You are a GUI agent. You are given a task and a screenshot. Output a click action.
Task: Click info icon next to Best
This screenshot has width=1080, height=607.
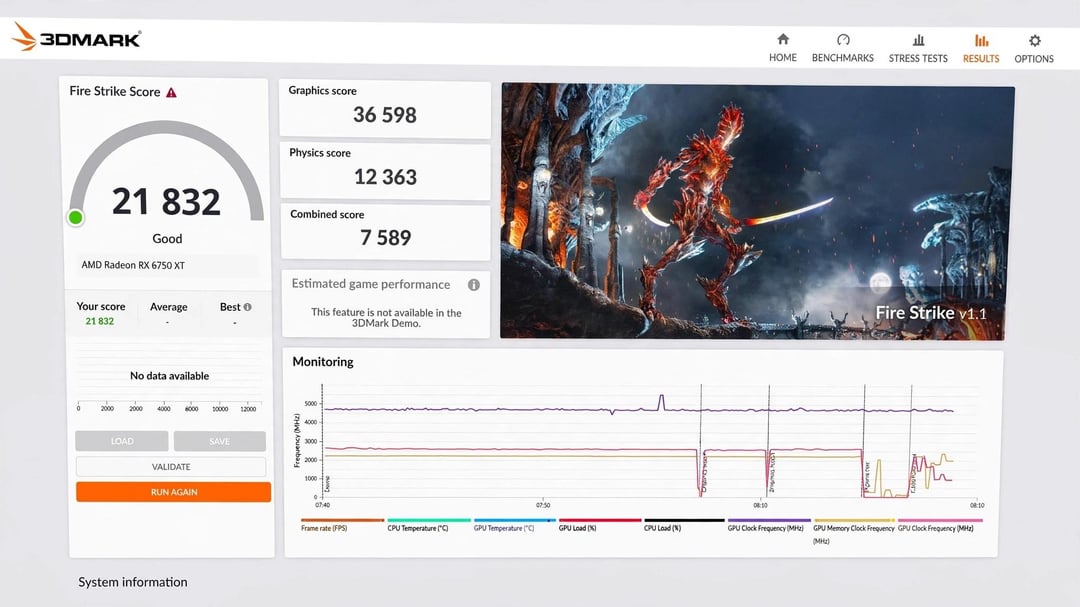[x=247, y=307]
